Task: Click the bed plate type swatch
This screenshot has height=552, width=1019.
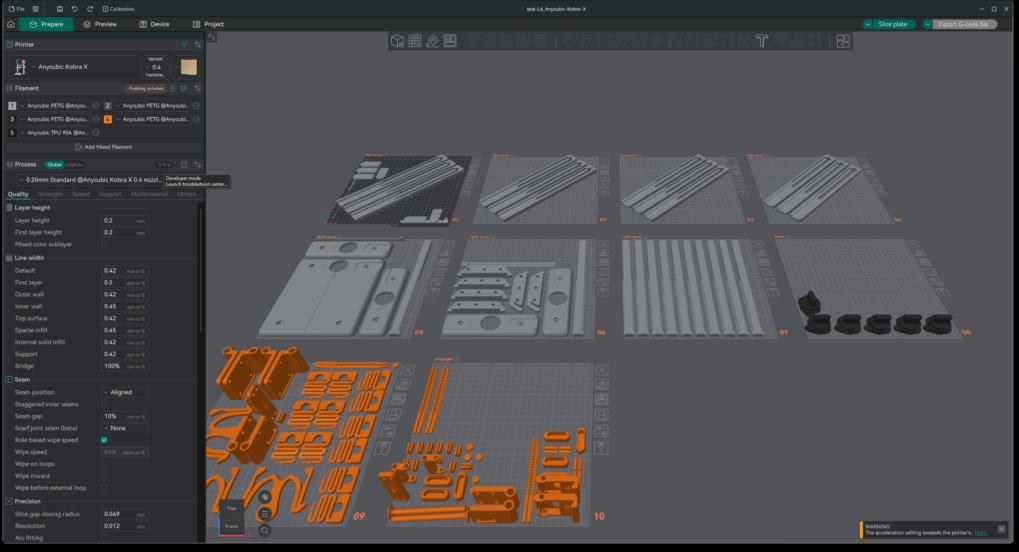Action: pyautogui.click(x=188, y=67)
